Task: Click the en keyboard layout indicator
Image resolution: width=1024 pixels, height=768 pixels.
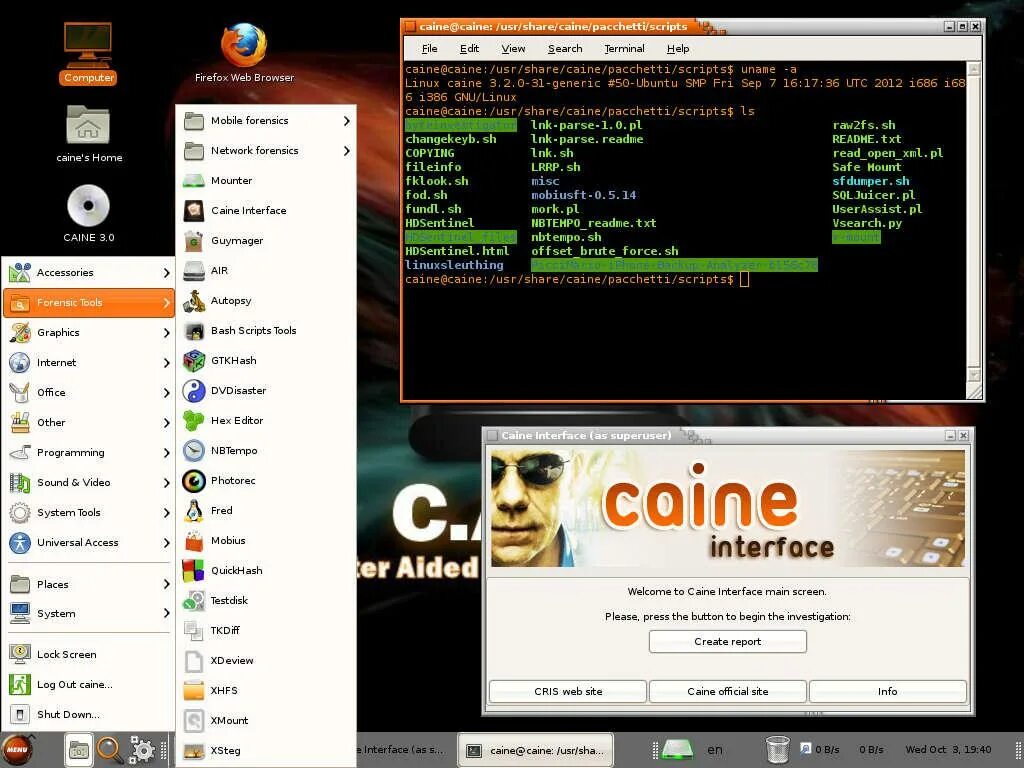Action: tap(715, 750)
